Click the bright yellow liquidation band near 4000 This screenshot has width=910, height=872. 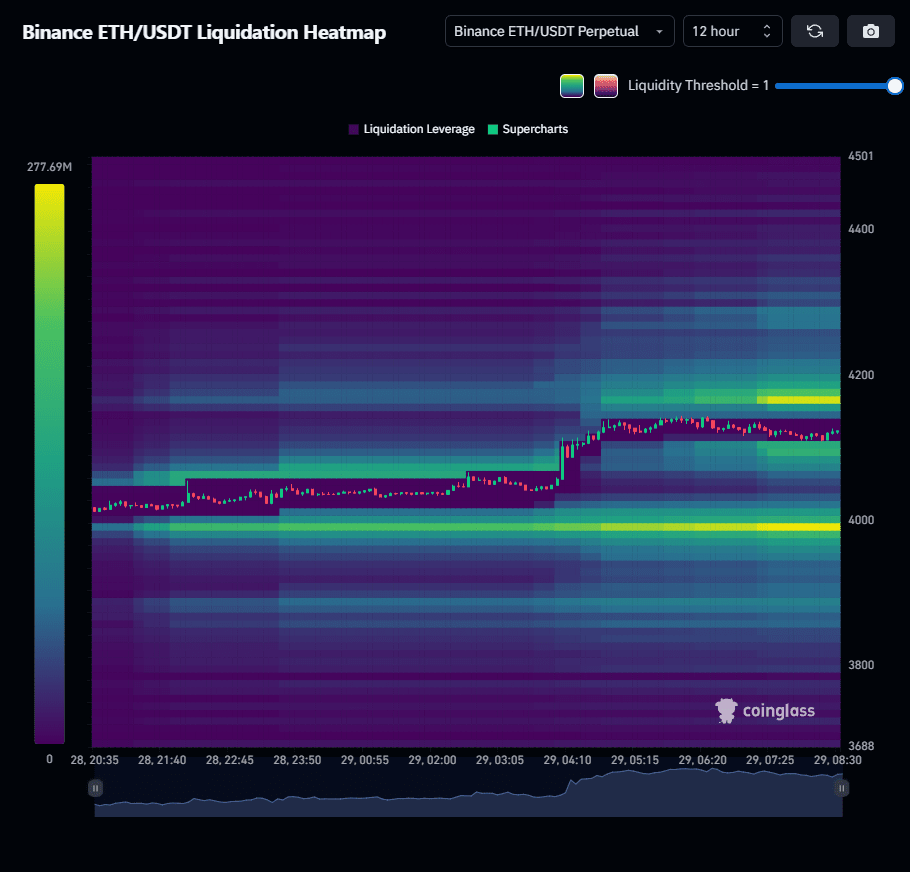[798, 526]
